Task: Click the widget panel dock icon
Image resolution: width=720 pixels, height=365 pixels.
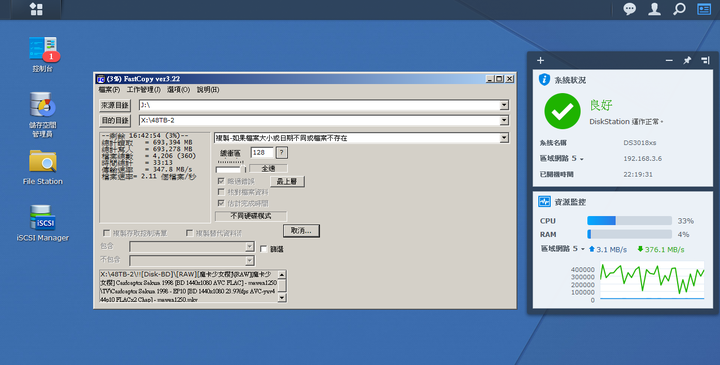Action: coord(705,60)
